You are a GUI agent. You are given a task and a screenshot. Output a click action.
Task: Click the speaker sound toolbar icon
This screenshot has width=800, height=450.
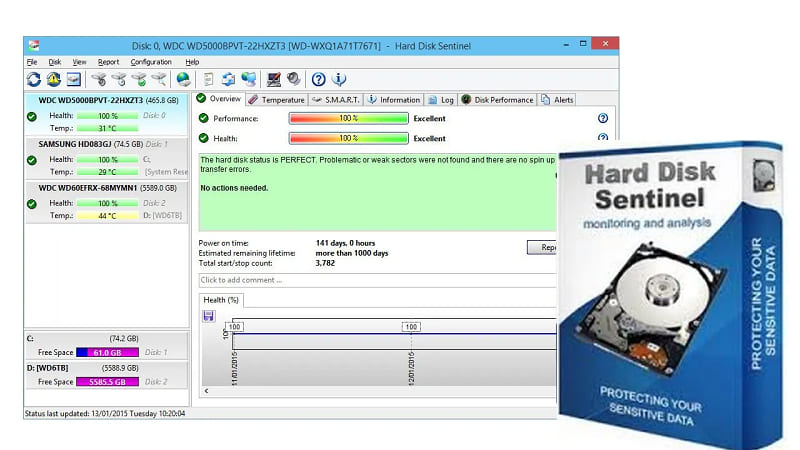coord(293,79)
